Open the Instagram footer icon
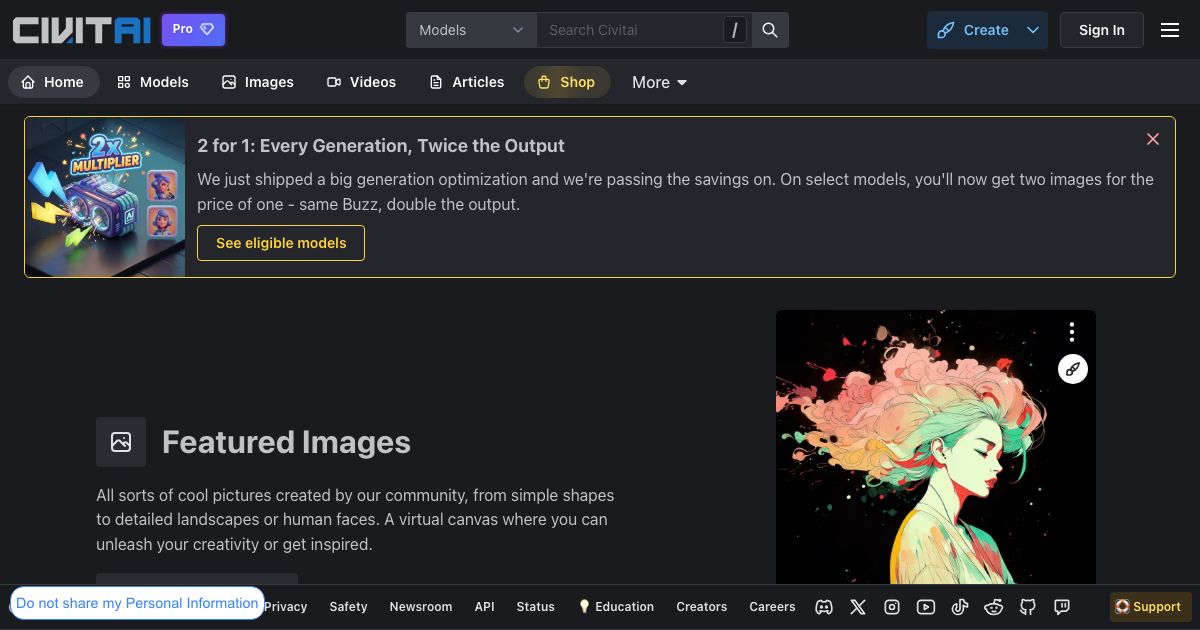This screenshot has height=630, width=1200. (x=892, y=607)
